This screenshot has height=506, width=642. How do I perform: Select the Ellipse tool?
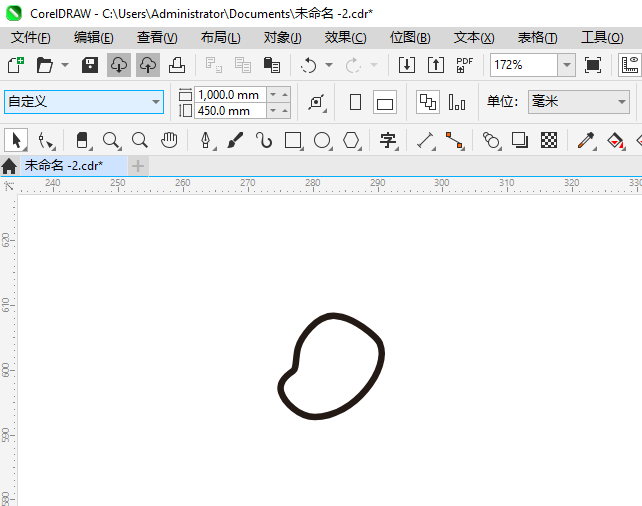322,140
